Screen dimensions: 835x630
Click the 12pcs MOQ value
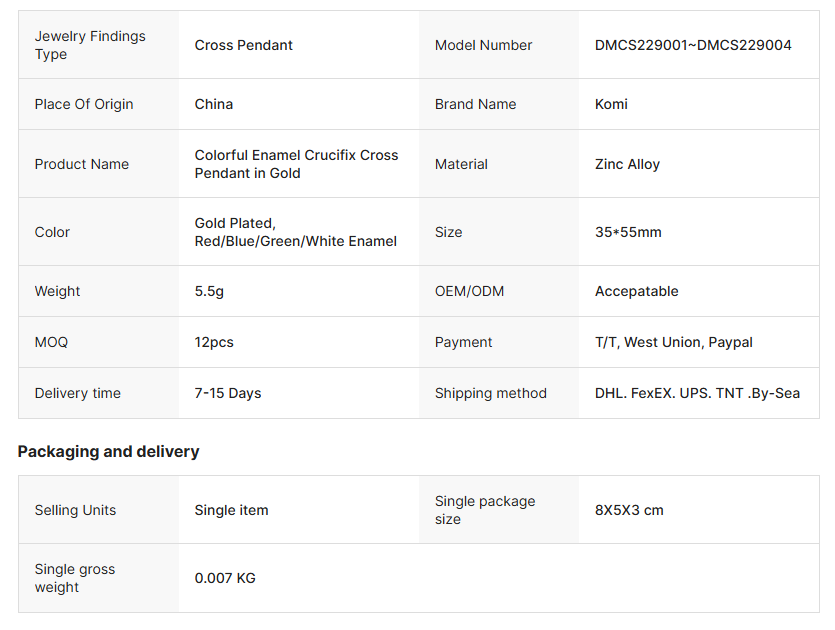213,342
